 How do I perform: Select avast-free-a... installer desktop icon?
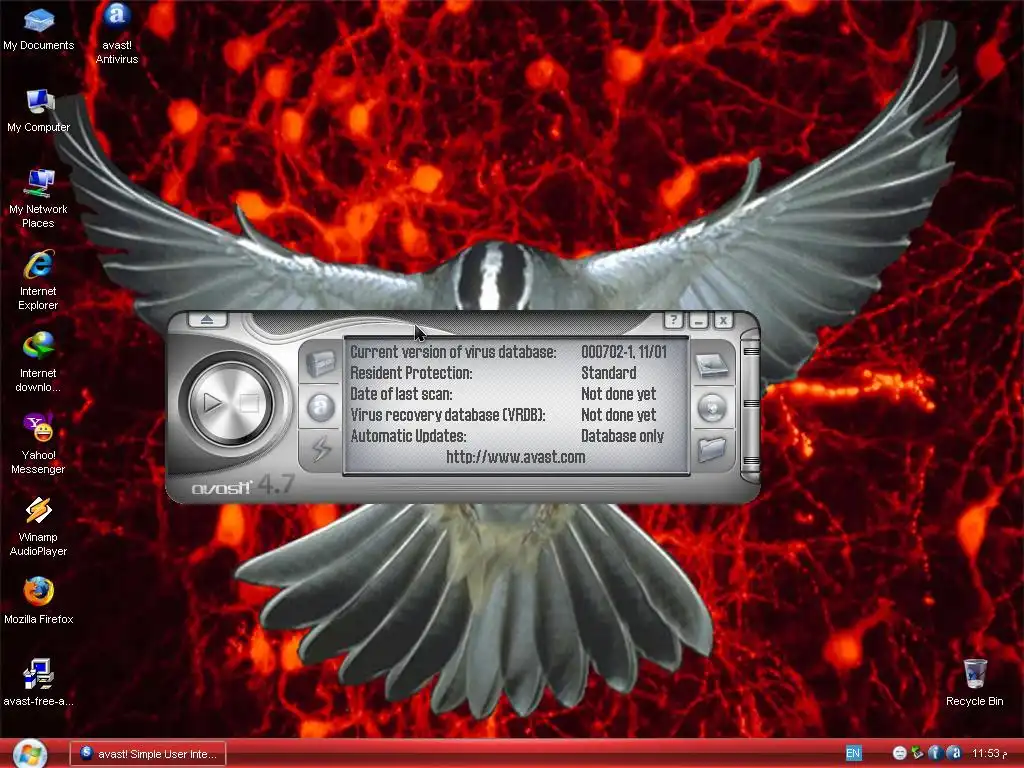(39, 683)
